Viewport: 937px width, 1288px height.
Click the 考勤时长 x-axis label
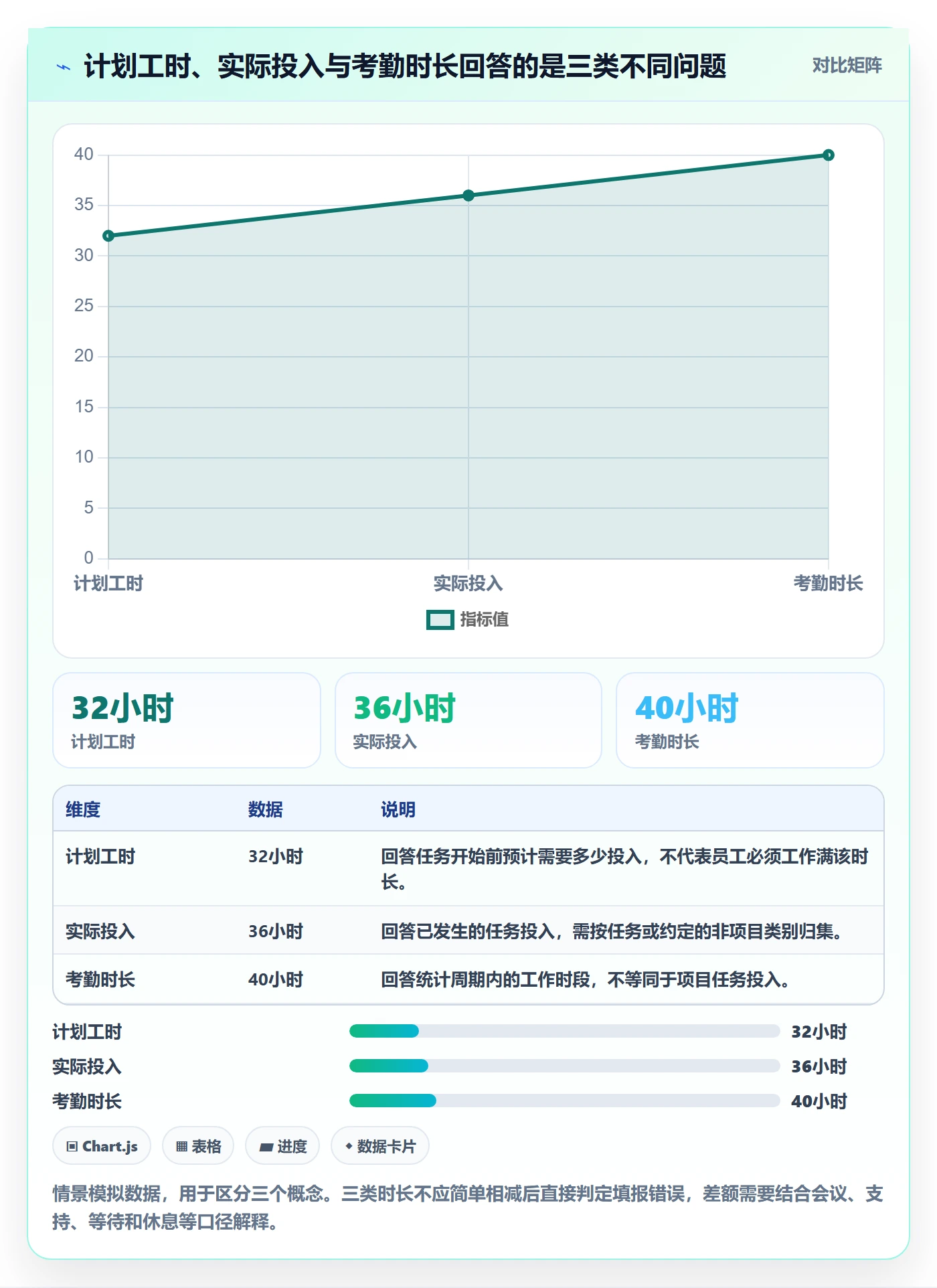coord(829,584)
